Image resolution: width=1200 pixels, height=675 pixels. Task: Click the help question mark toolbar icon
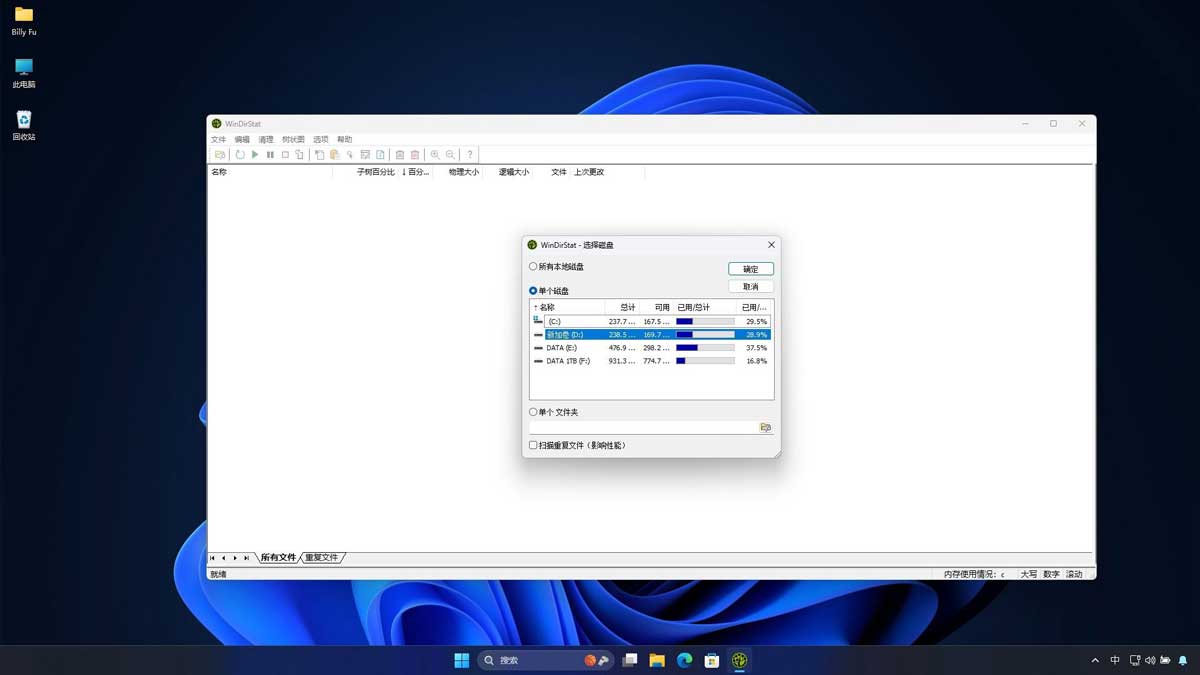470,155
